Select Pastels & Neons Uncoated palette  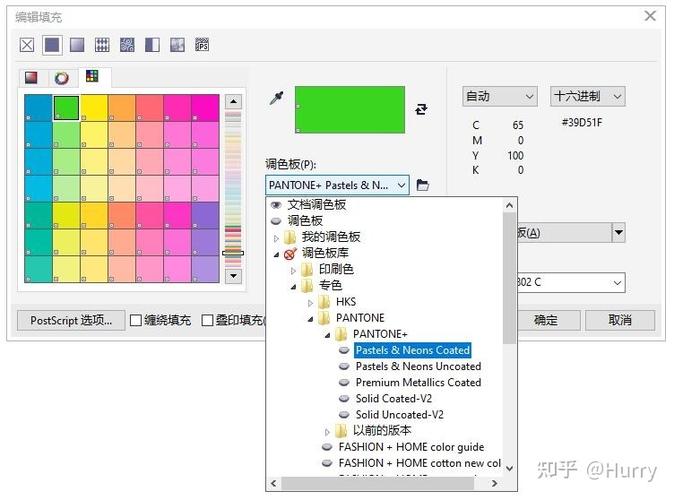[x=418, y=366]
